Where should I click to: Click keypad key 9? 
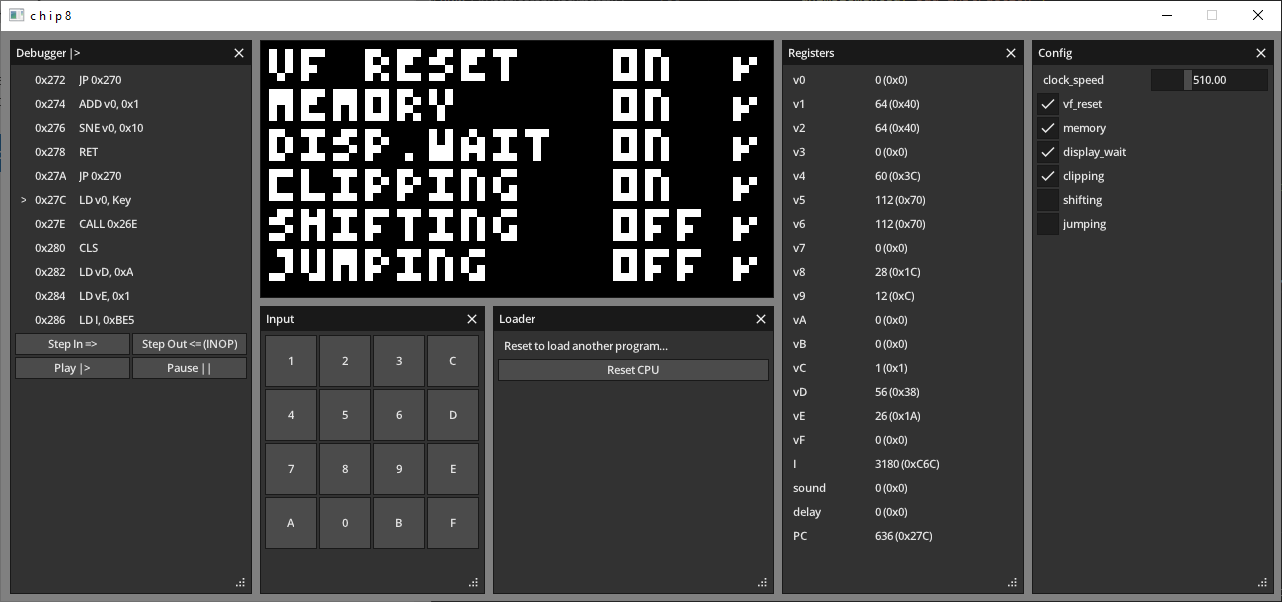[x=399, y=469]
